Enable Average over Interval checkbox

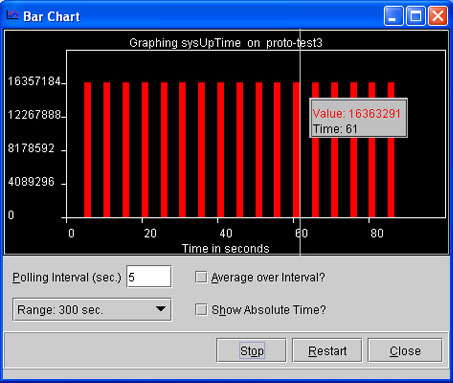[x=201, y=277]
